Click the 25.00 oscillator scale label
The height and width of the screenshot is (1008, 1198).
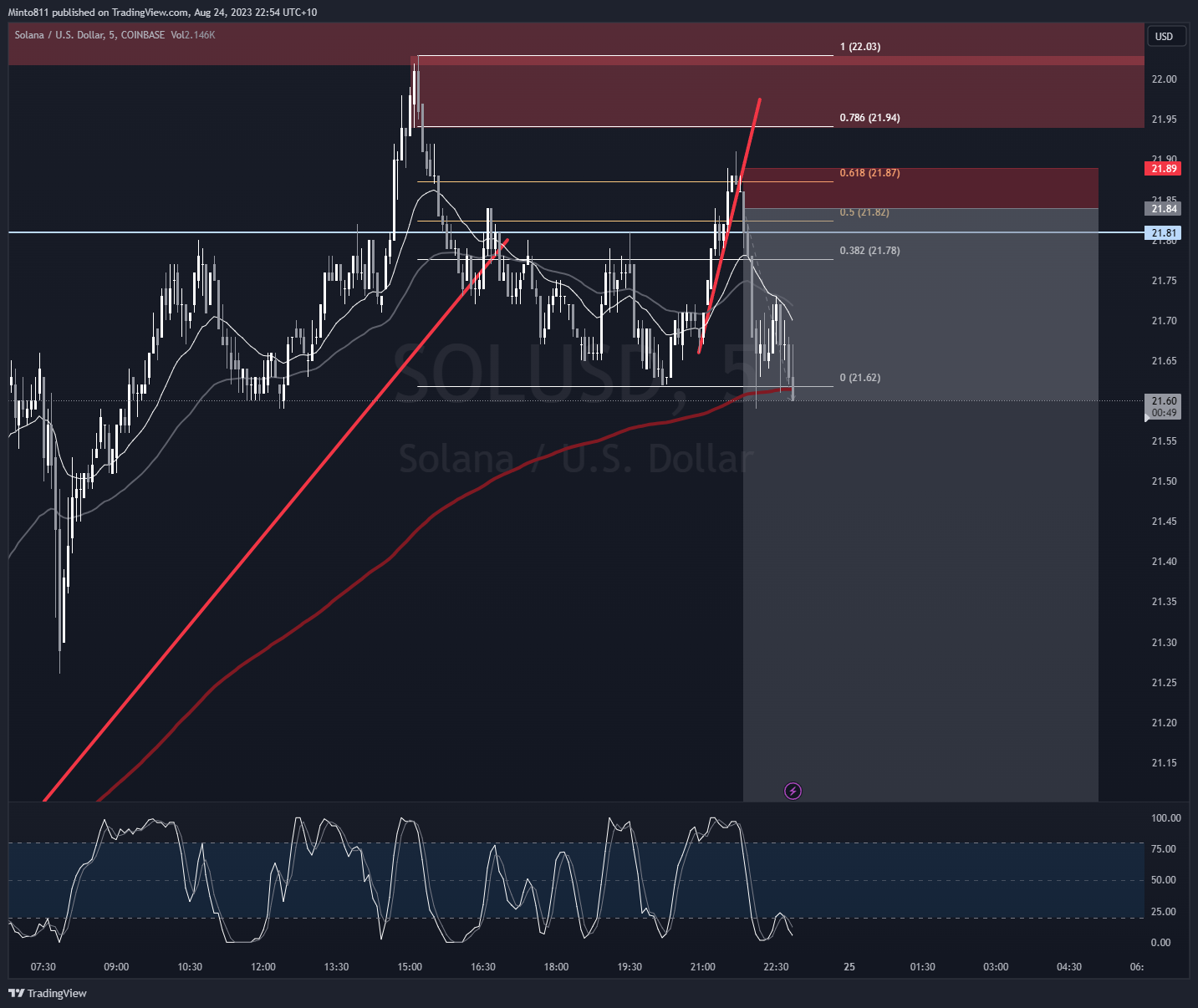(1164, 912)
